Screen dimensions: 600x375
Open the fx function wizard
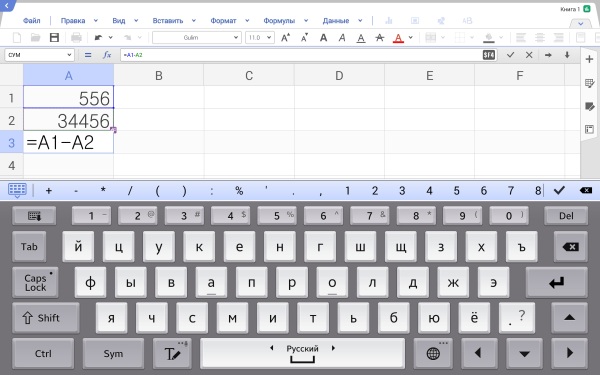[107, 55]
